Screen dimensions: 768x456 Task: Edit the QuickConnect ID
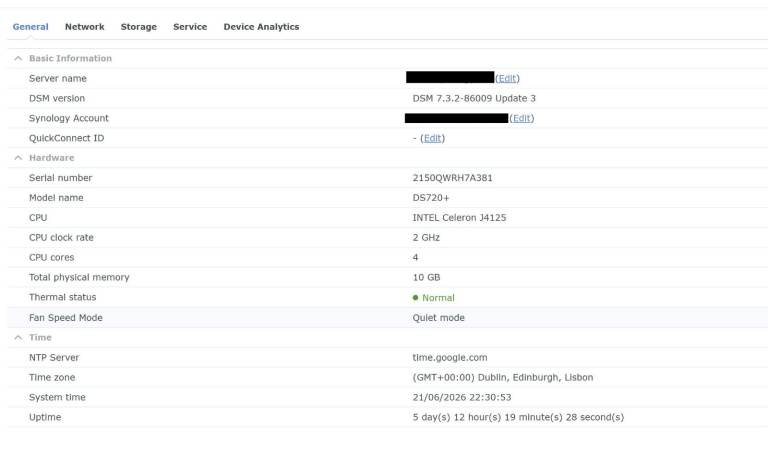point(432,138)
